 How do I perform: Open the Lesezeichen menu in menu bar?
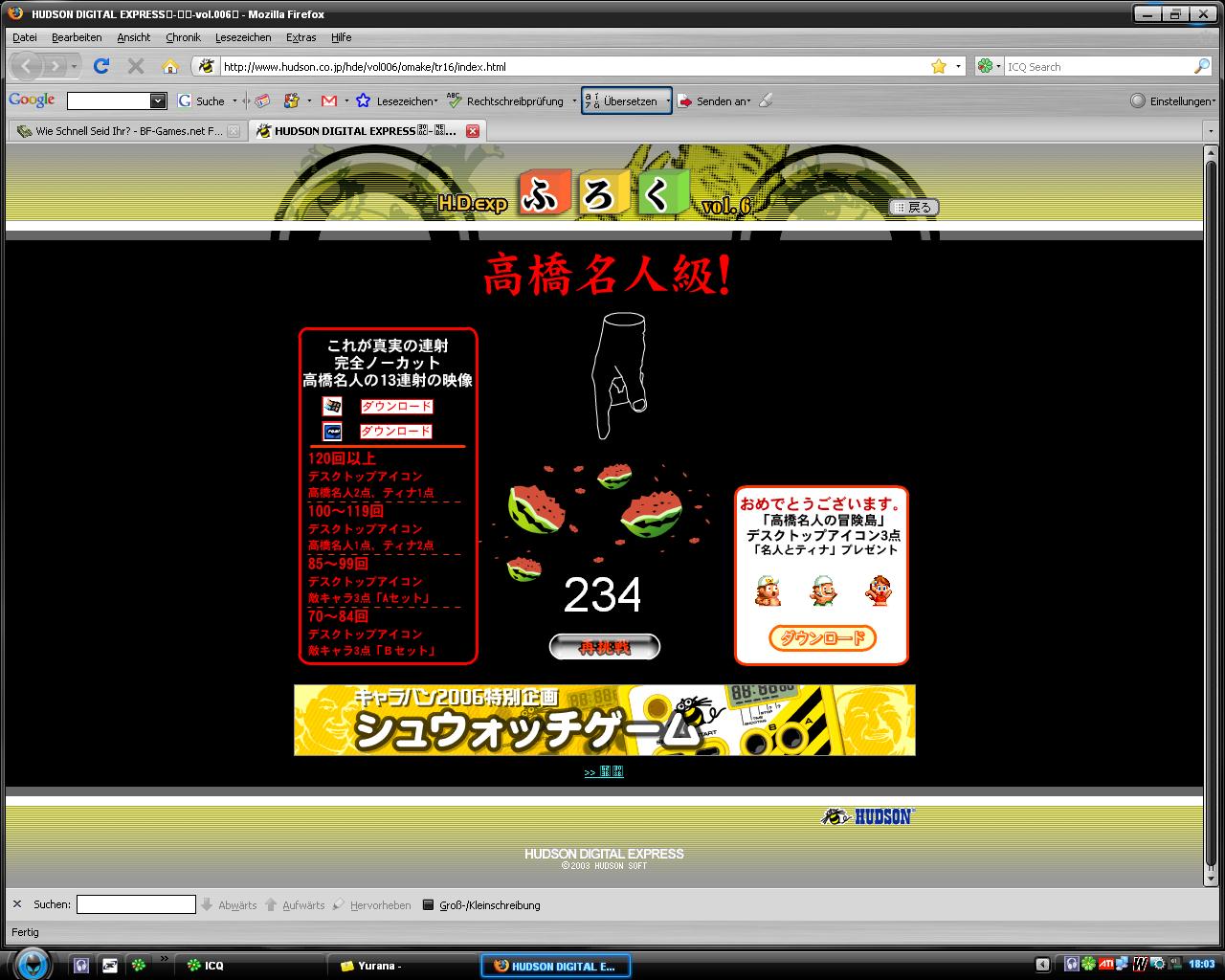[x=243, y=37]
